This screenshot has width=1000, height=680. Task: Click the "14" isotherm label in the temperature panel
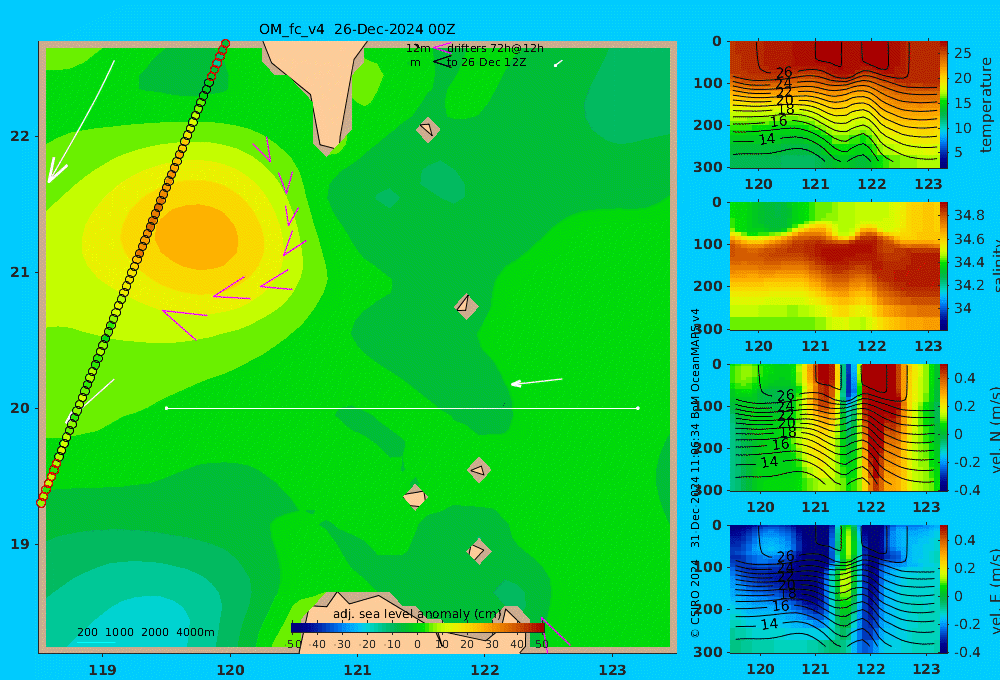[x=767, y=138]
